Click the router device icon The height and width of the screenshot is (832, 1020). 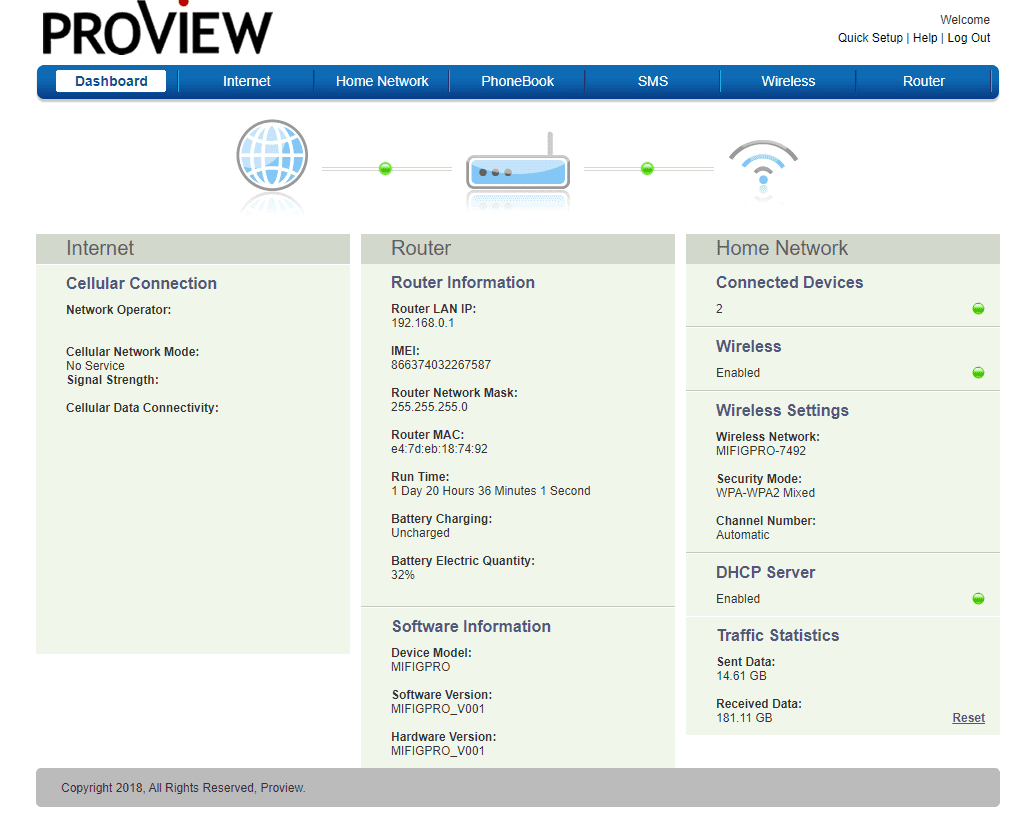pyautogui.click(x=518, y=163)
